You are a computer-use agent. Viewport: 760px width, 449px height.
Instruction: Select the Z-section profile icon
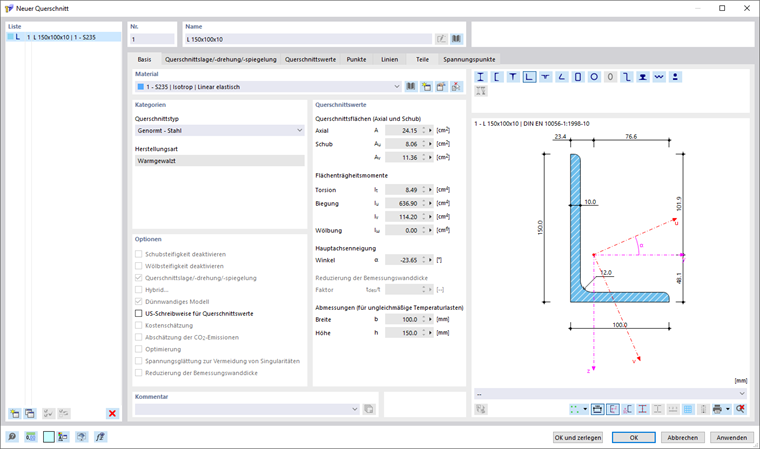(627, 77)
